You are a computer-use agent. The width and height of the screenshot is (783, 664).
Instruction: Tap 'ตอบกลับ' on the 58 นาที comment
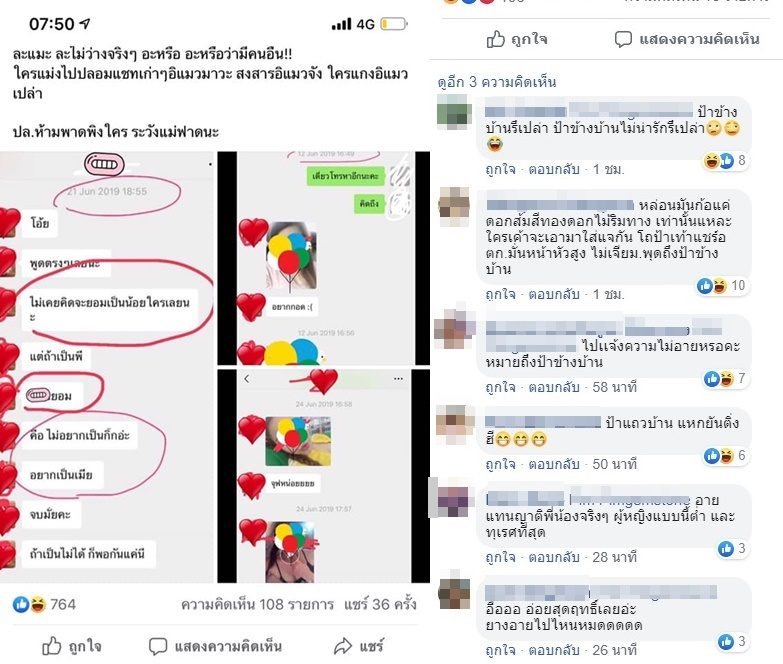click(x=554, y=387)
